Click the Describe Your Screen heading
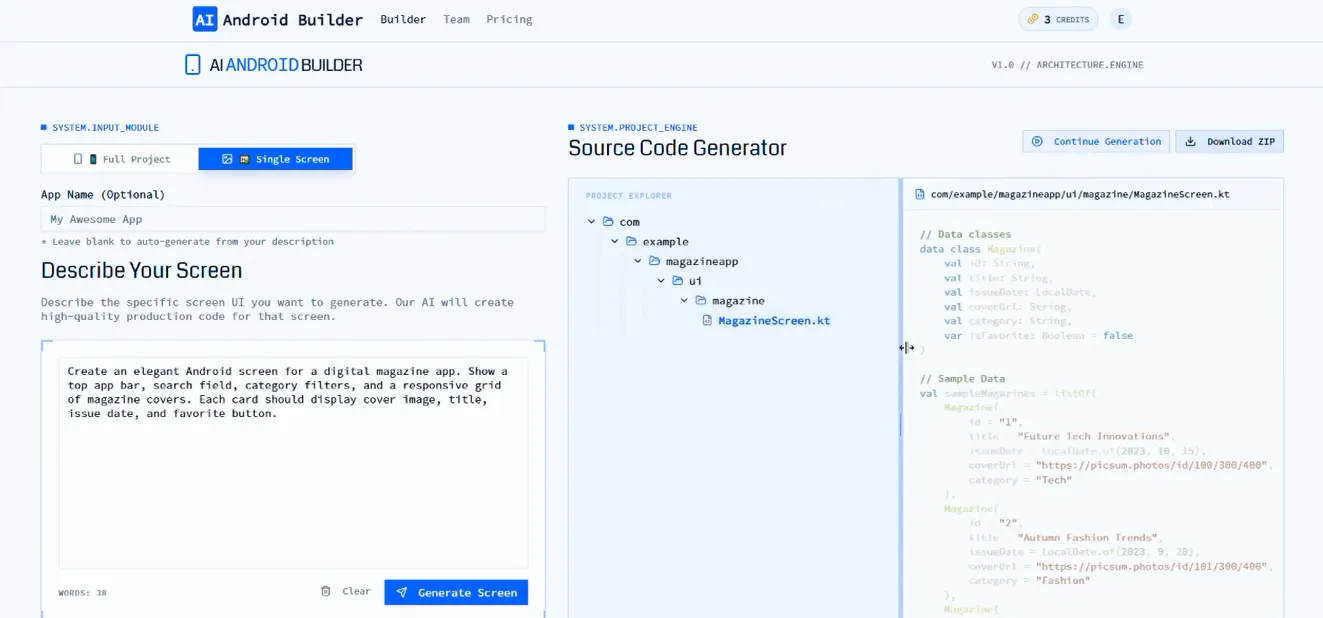This screenshot has height=618, width=1323. (141, 270)
